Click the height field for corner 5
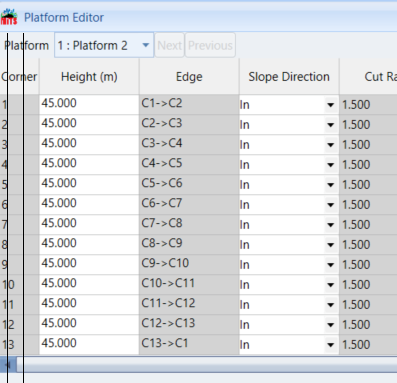397x383 pixels. (89, 185)
